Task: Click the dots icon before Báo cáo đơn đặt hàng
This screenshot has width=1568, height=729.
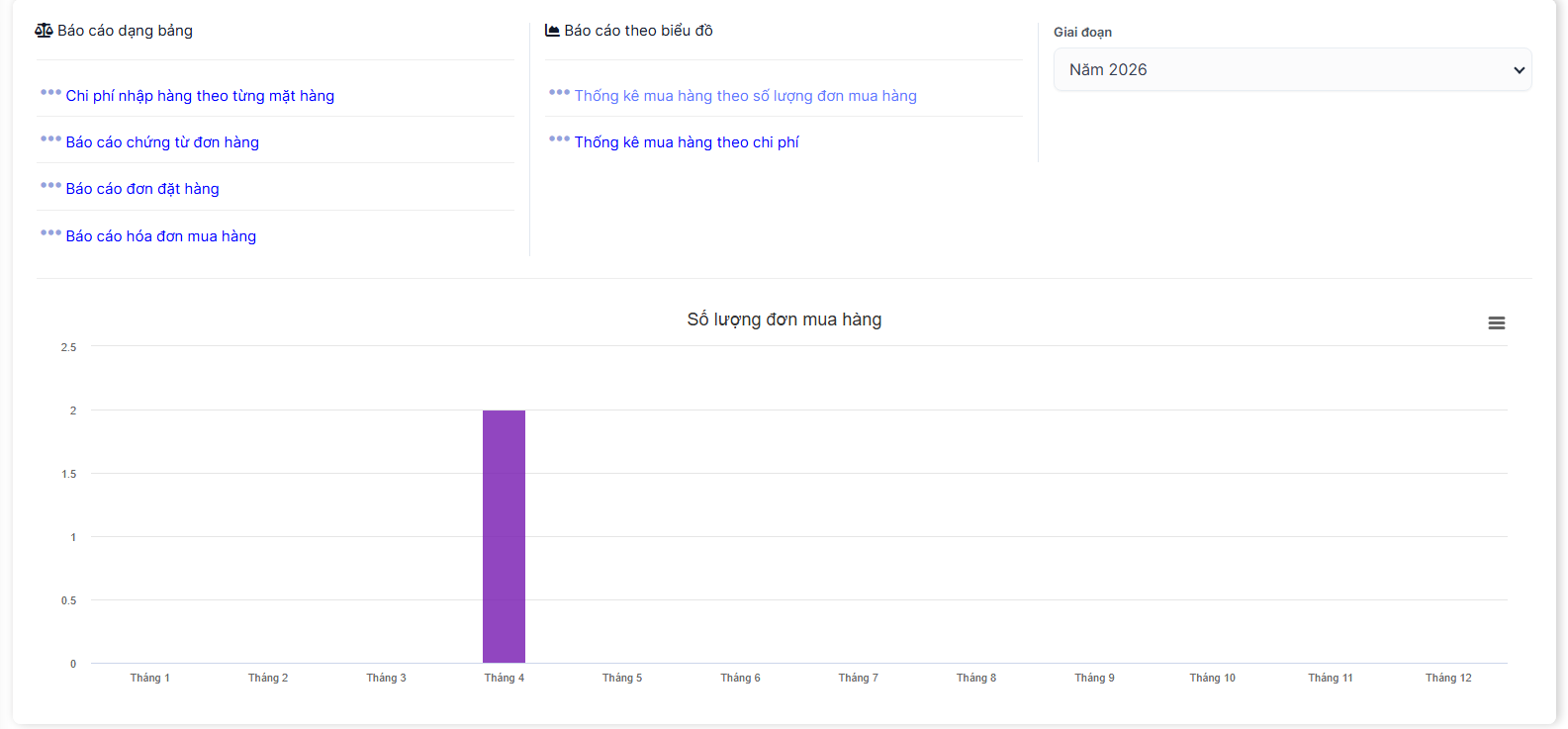Action: pos(50,186)
